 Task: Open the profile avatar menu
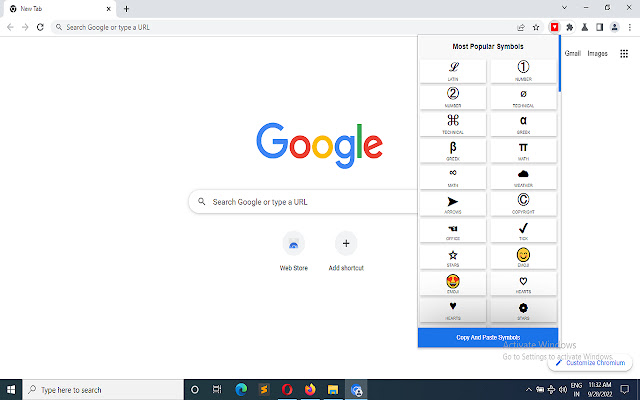point(614,27)
